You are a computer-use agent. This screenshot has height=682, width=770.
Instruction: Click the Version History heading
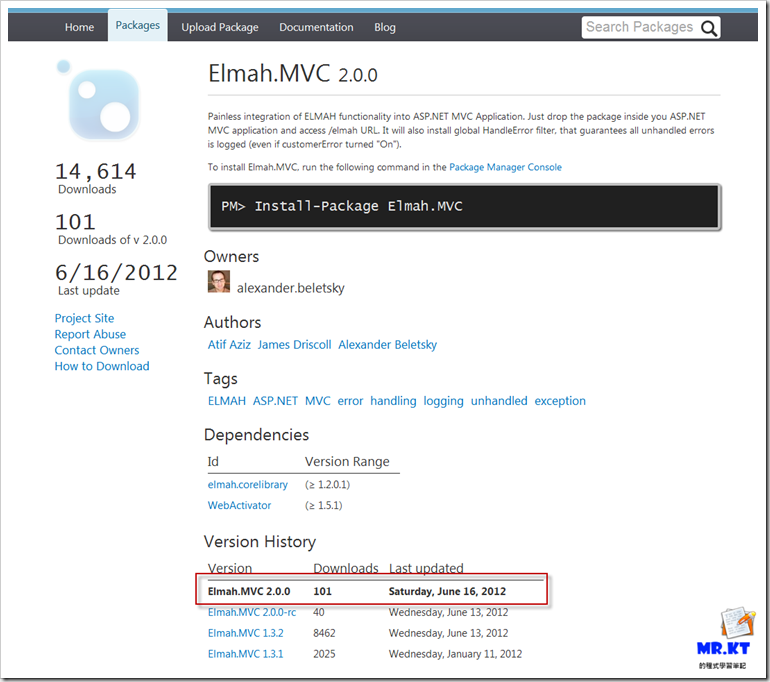pyautogui.click(x=260, y=542)
